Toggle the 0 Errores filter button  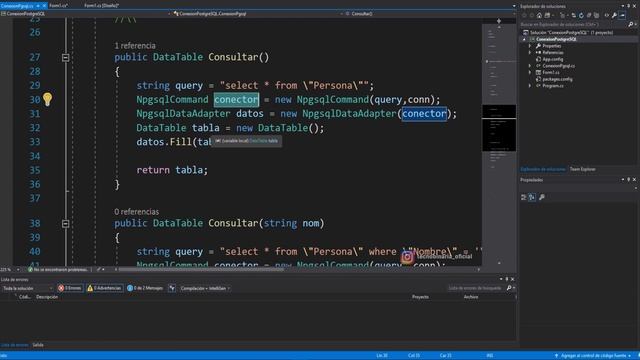[x=70, y=288]
